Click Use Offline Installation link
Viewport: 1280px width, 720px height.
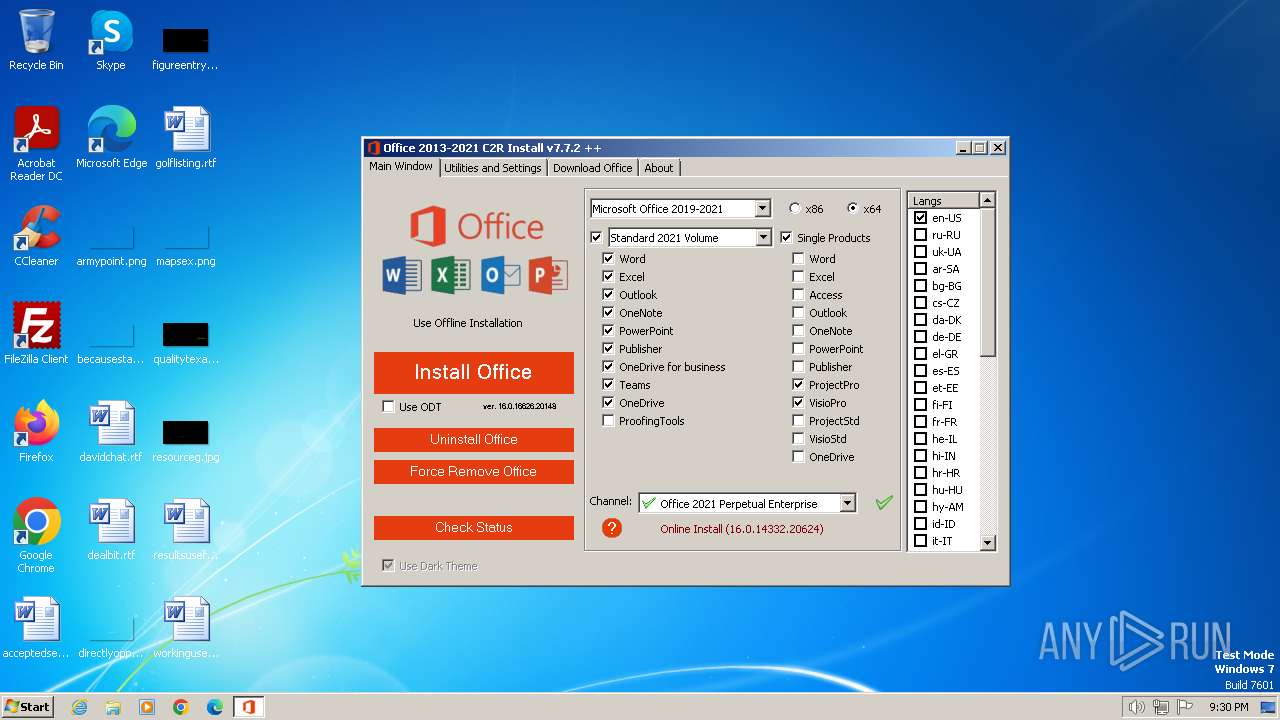click(467, 323)
